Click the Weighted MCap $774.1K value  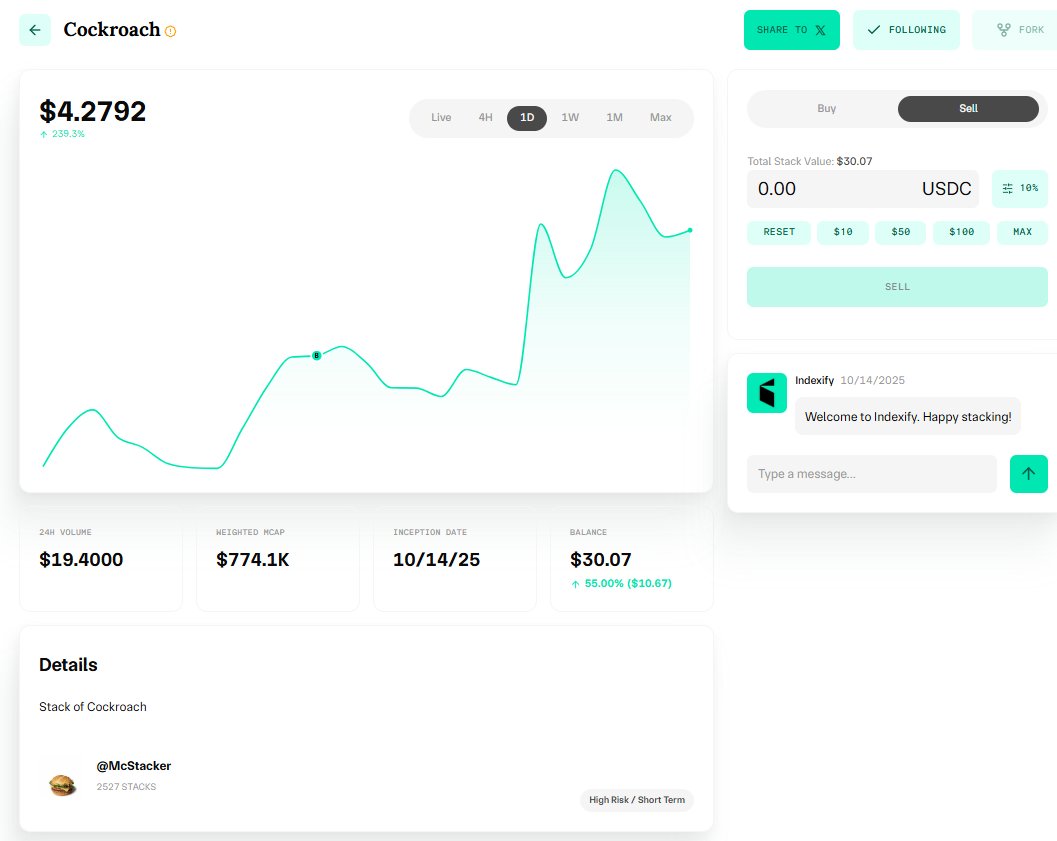pyautogui.click(x=252, y=560)
